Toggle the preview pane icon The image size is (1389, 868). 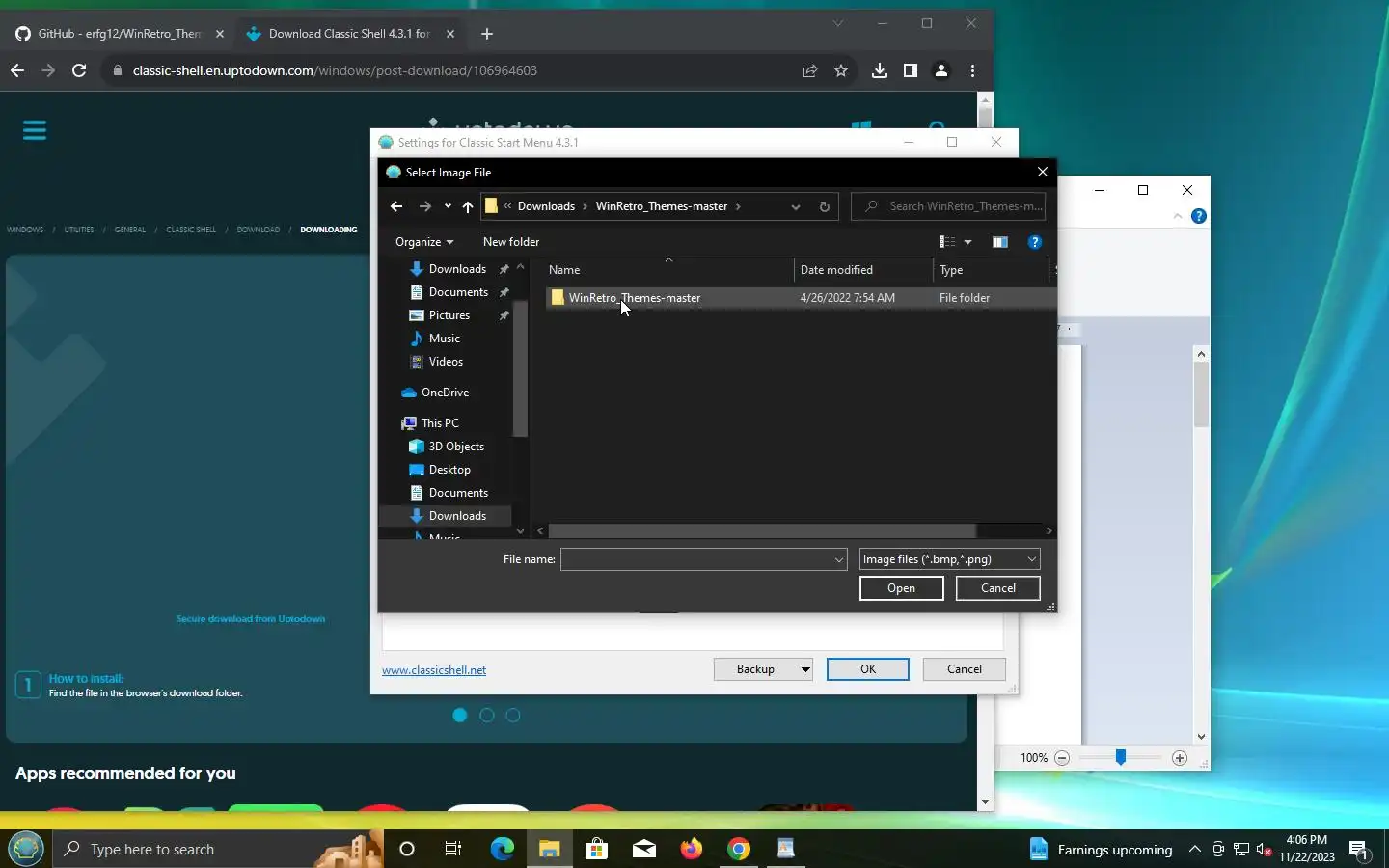pyautogui.click(x=1000, y=242)
